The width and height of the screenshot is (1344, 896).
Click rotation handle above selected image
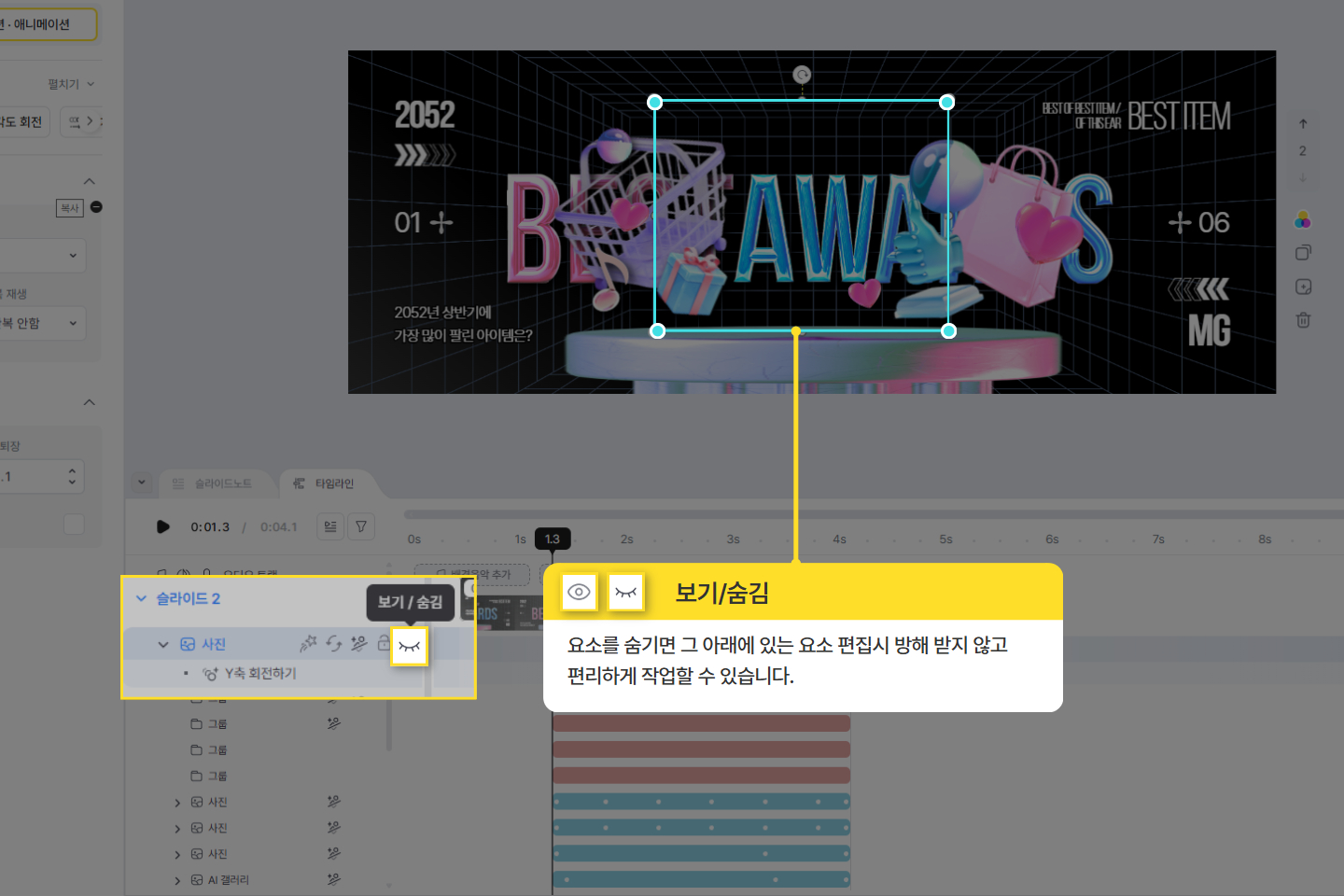[802, 75]
